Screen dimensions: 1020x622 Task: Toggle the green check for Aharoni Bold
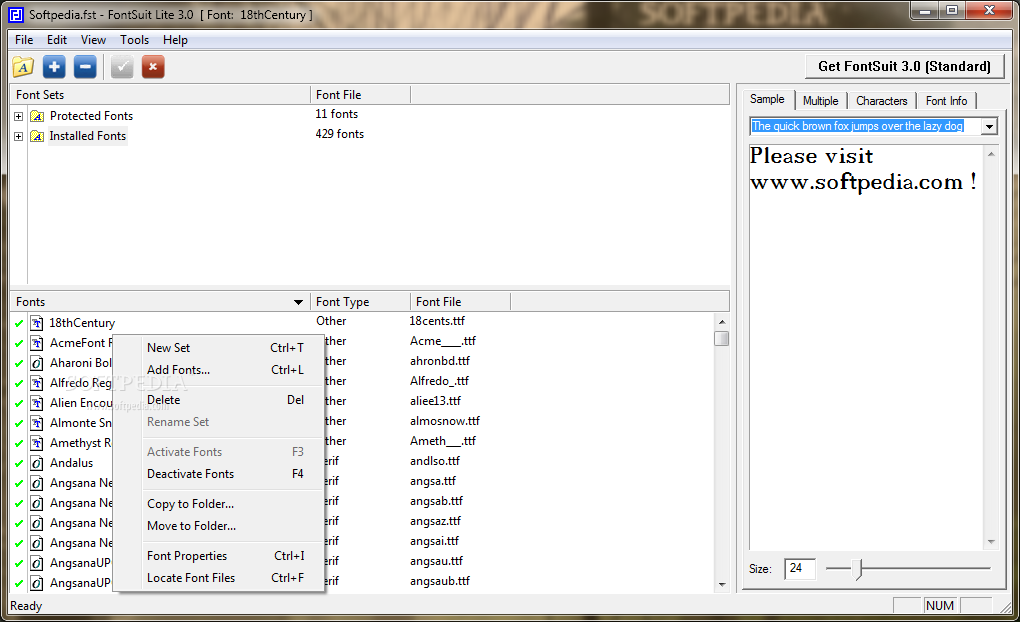[x=19, y=364]
